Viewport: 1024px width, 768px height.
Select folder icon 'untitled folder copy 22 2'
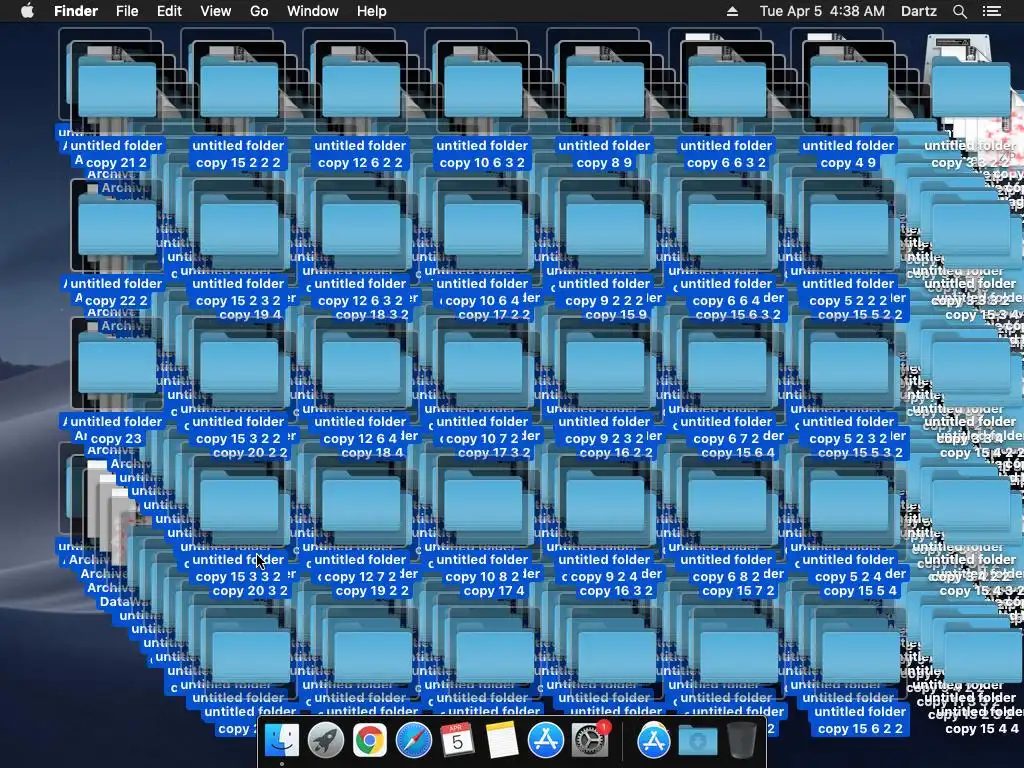[x=117, y=225]
